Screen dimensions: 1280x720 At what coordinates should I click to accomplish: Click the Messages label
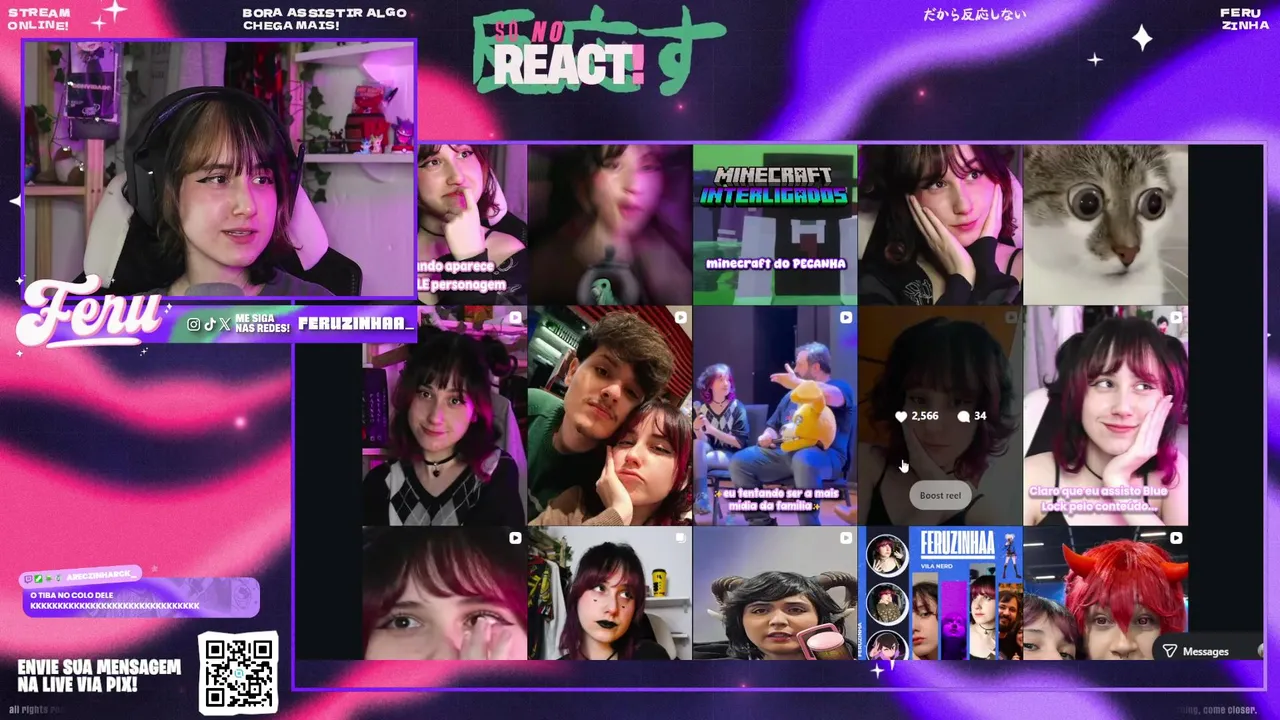pyautogui.click(x=1205, y=651)
